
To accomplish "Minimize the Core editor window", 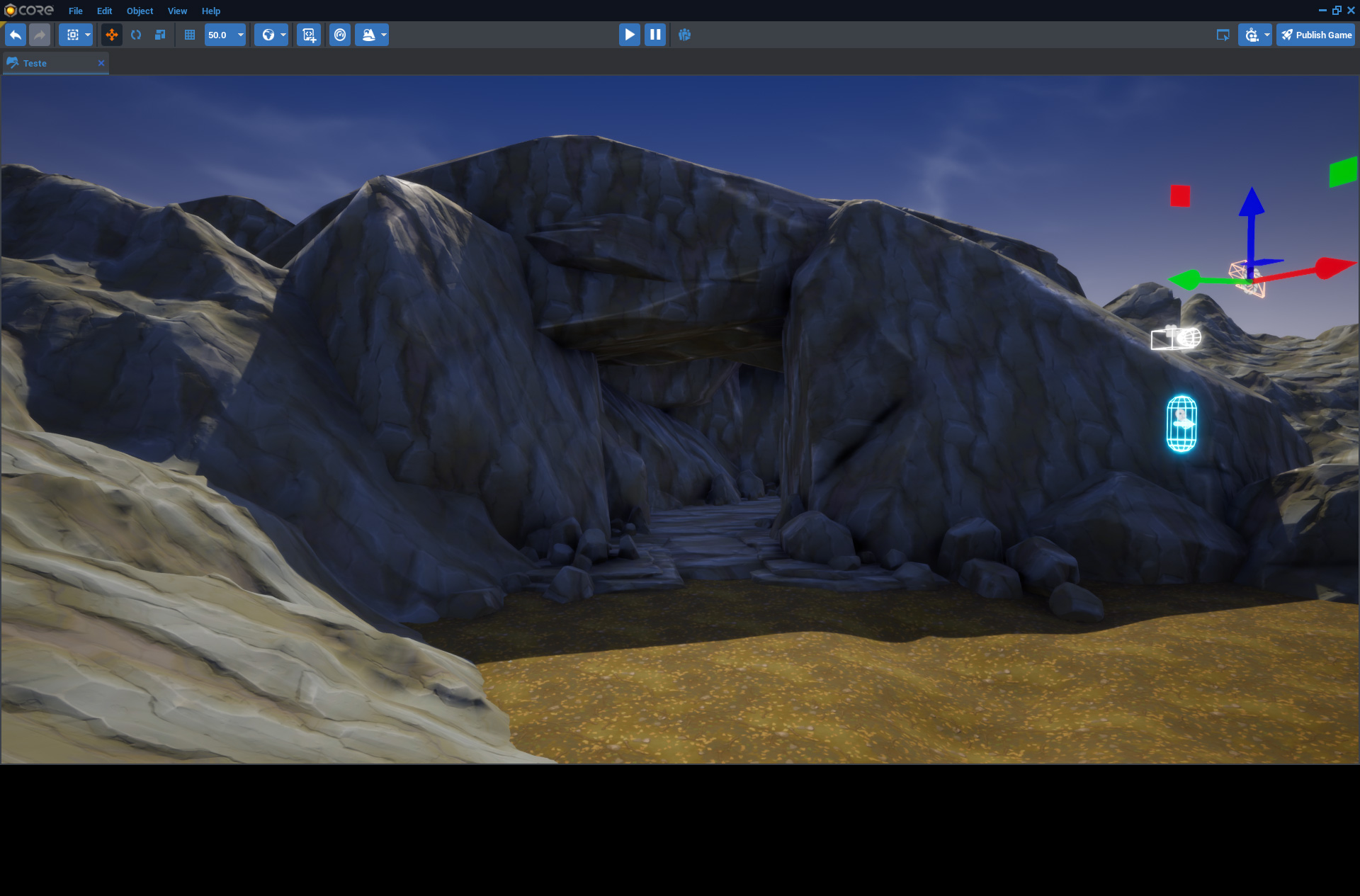I will [1322, 11].
